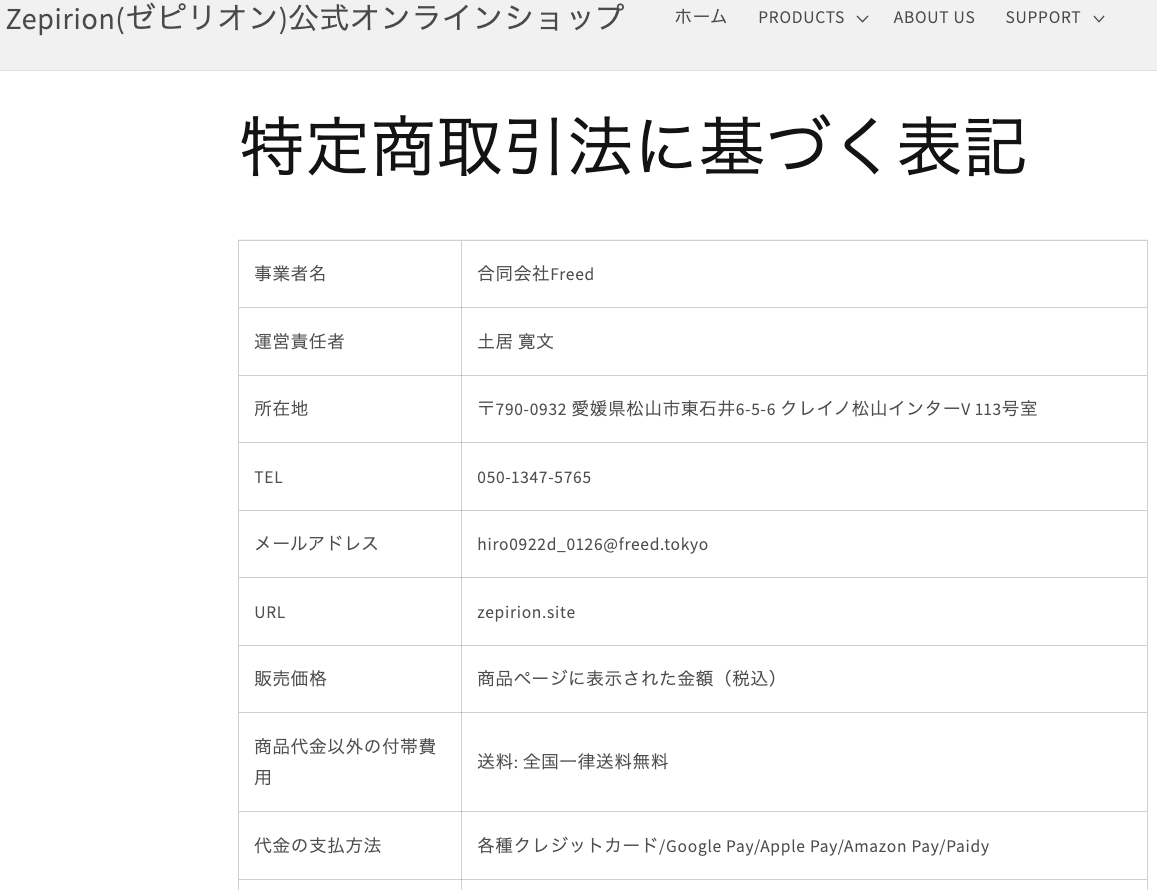Open the PRODUCTS menu
The width and height of the screenshot is (1157, 890).
point(801,17)
